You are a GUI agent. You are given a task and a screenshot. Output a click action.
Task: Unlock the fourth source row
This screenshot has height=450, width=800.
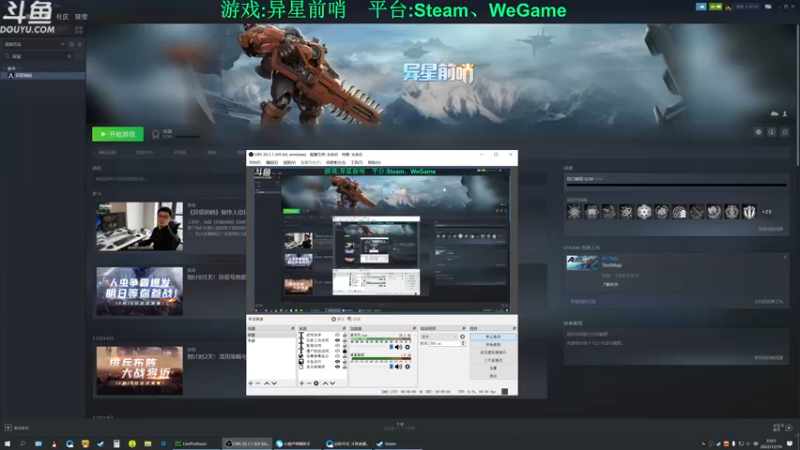point(345,351)
